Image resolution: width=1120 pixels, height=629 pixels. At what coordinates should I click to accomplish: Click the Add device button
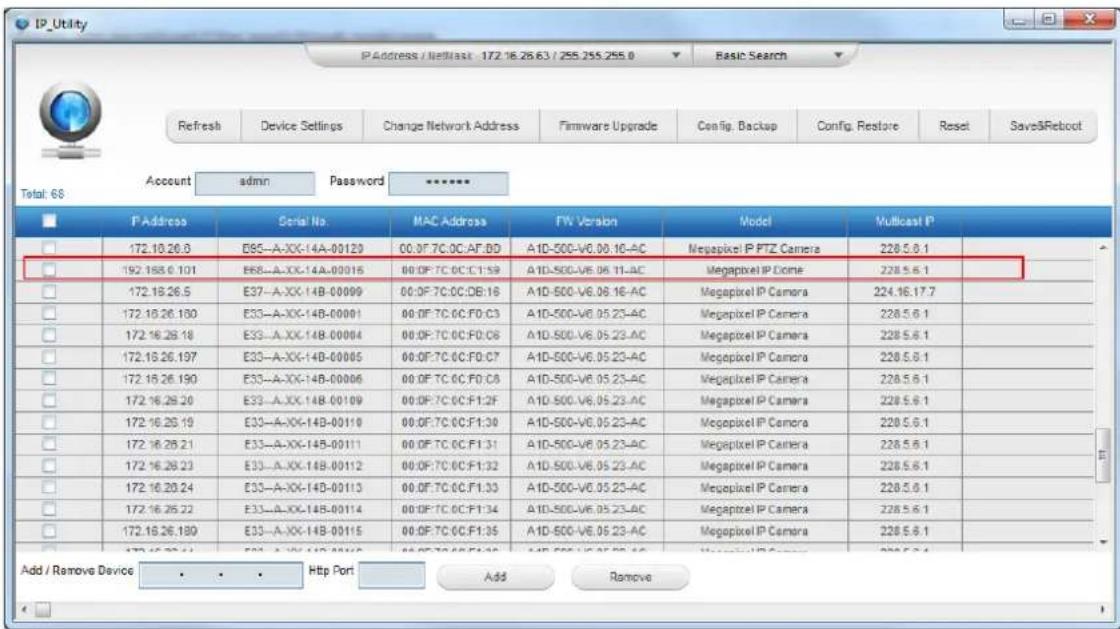(495, 577)
